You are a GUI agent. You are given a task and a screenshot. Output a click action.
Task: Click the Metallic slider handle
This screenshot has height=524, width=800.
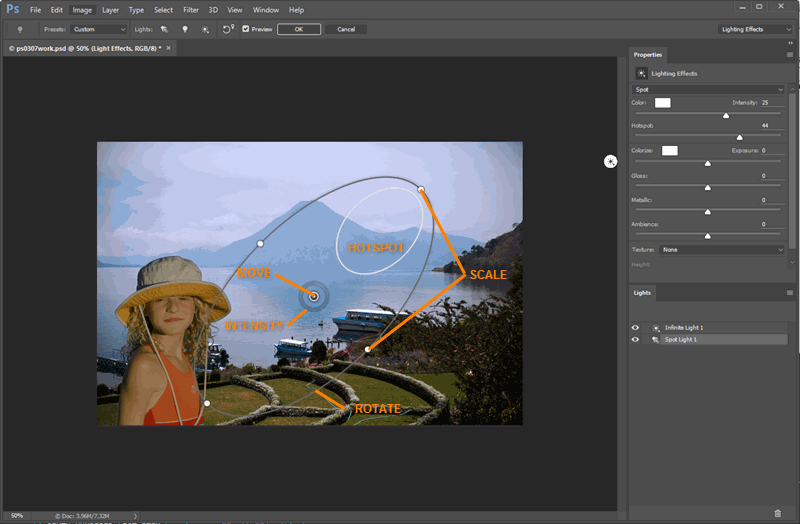(708, 212)
